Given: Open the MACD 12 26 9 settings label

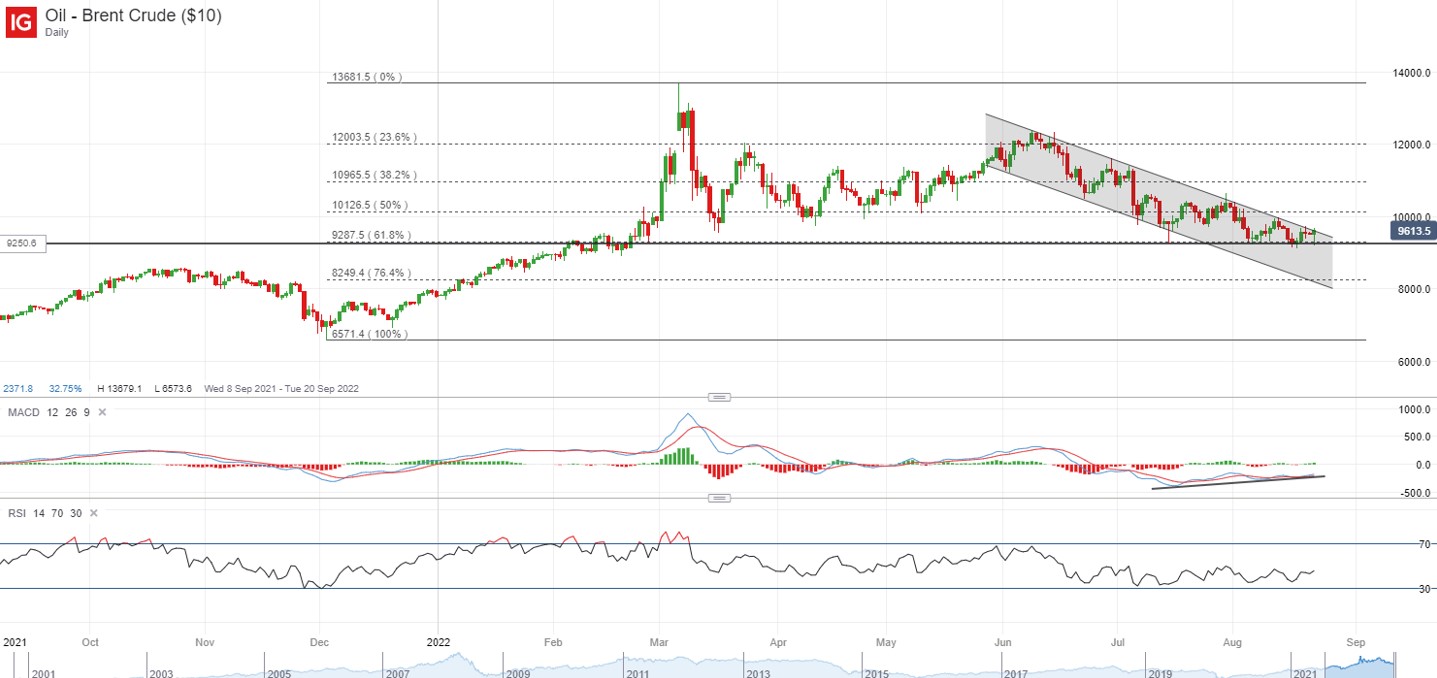Looking at the screenshot, I should coord(47,412).
